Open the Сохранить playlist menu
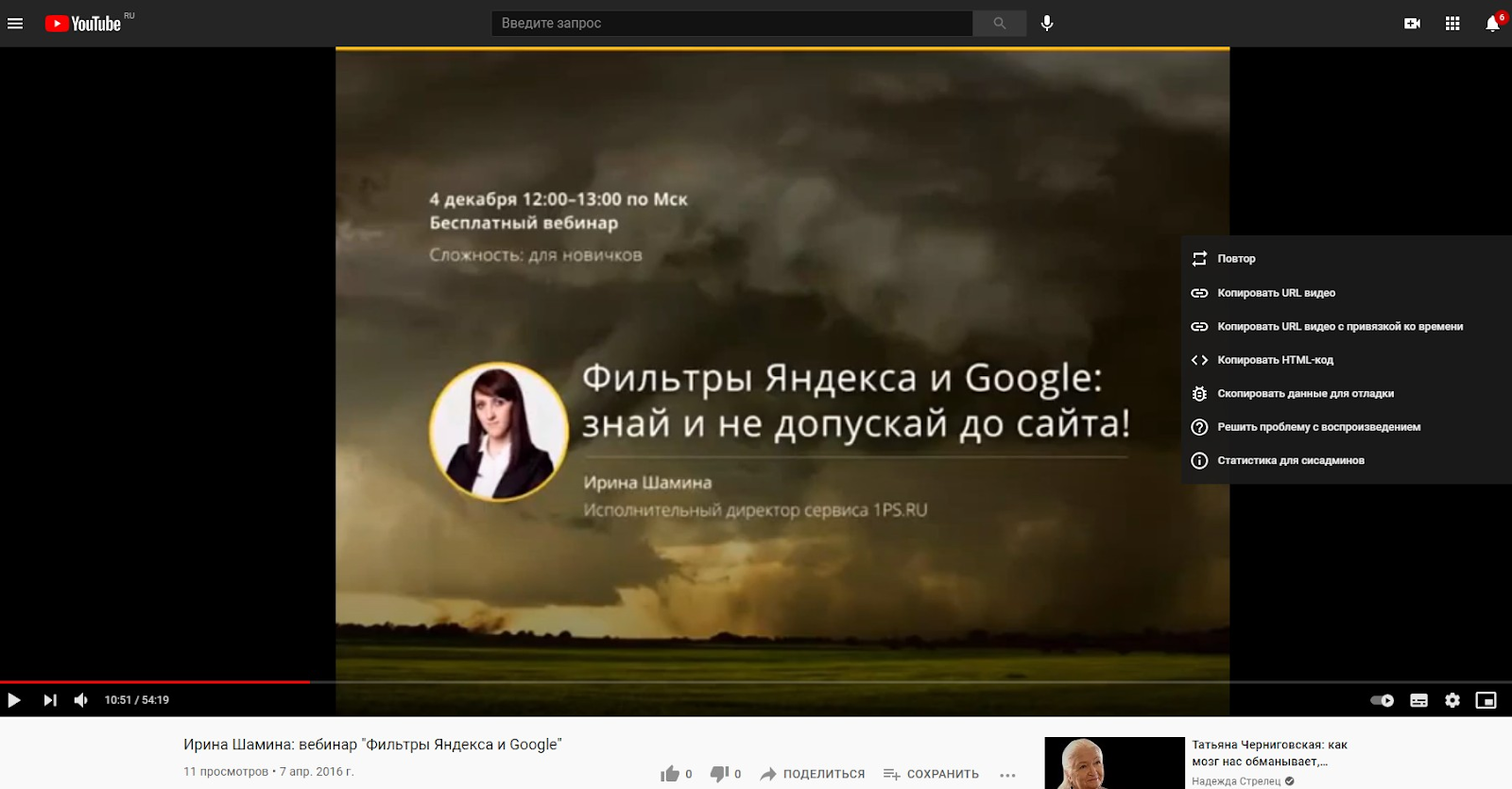This screenshot has width=1512, height=789. 931,774
